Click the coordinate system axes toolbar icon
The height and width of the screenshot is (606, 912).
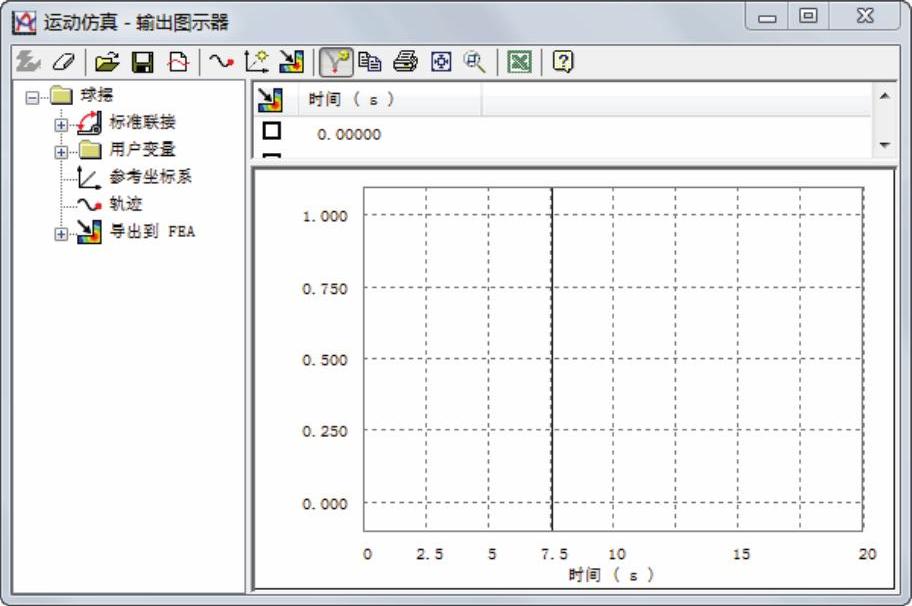[x=256, y=61]
